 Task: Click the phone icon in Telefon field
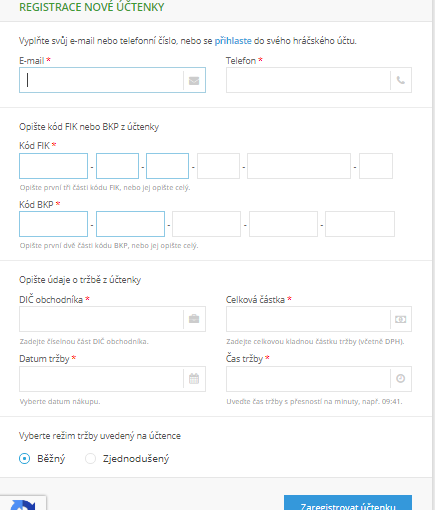(401, 80)
